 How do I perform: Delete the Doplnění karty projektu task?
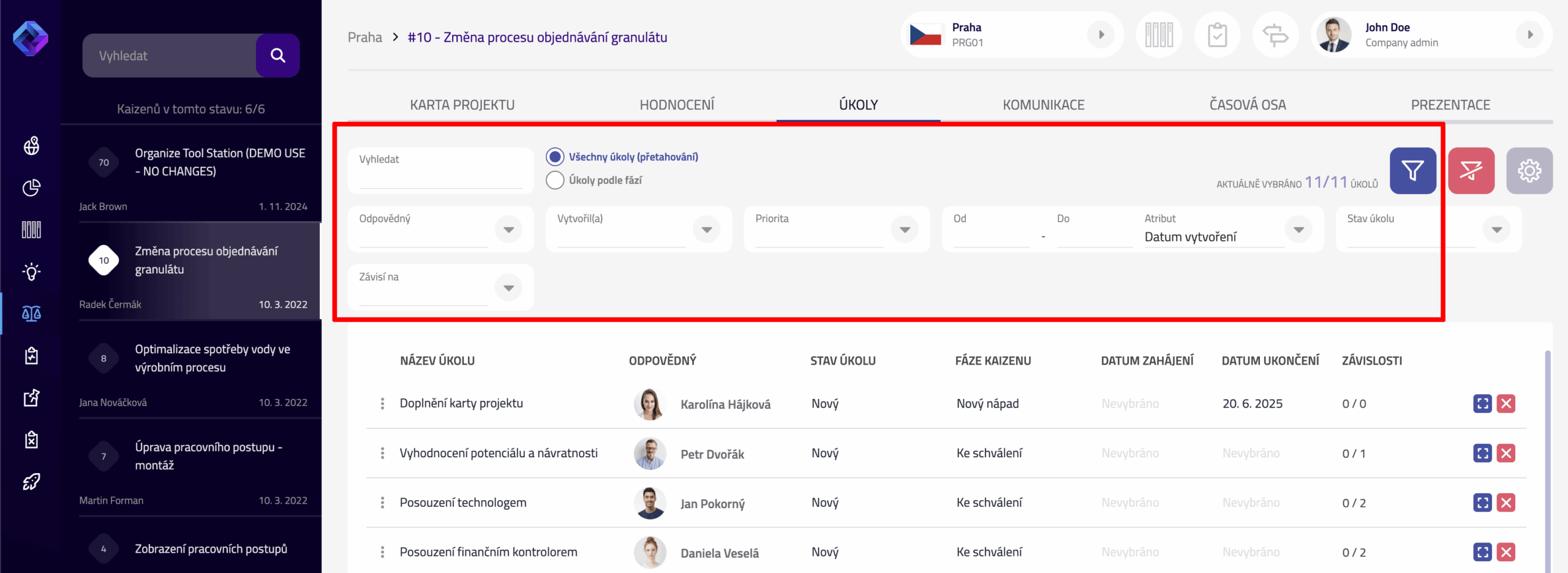pyautogui.click(x=1506, y=404)
